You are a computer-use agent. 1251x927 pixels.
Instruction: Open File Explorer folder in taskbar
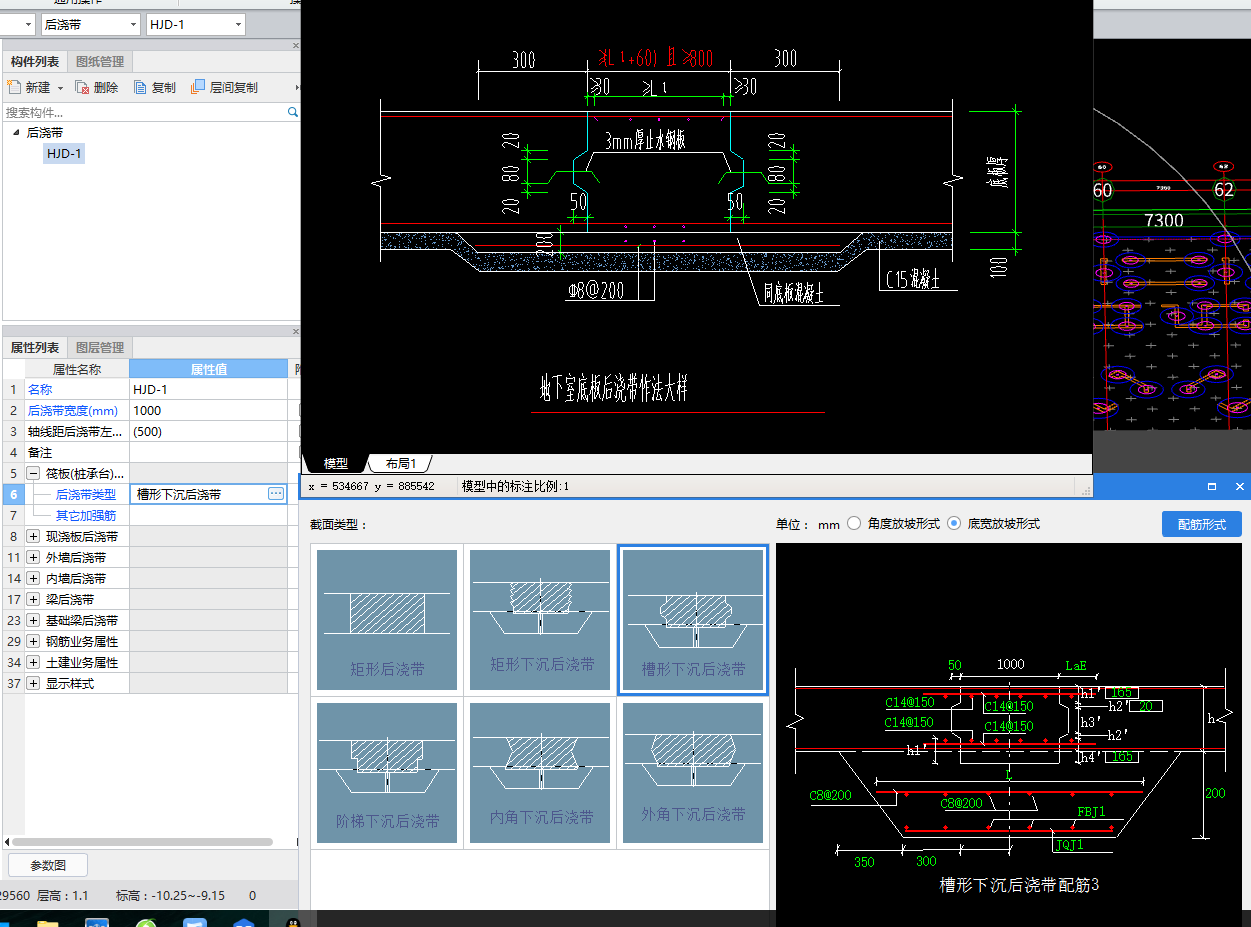point(49,922)
